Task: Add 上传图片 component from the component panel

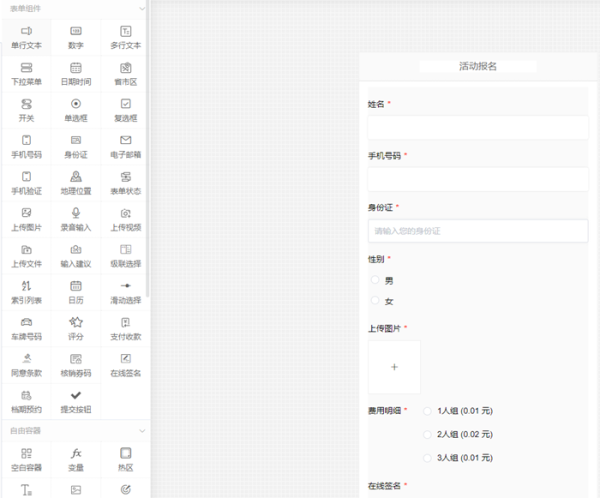Action: click(x=26, y=220)
